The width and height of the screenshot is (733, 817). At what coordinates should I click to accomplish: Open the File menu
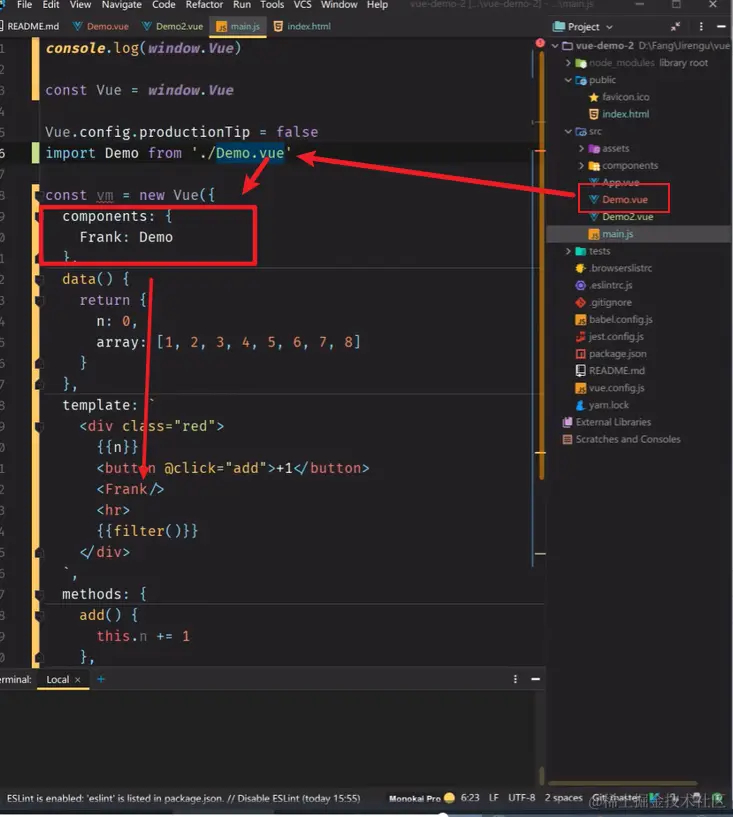[24, 5]
